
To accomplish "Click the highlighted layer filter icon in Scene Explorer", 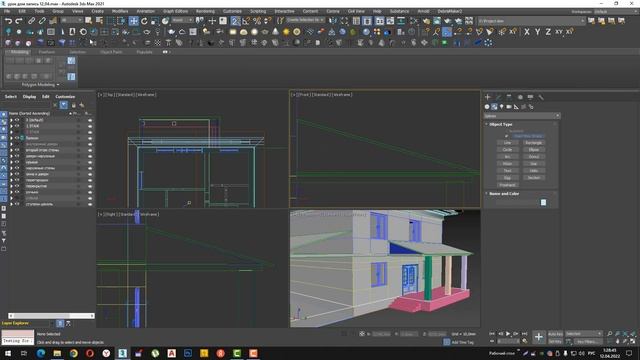I will (x=64, y=105).
